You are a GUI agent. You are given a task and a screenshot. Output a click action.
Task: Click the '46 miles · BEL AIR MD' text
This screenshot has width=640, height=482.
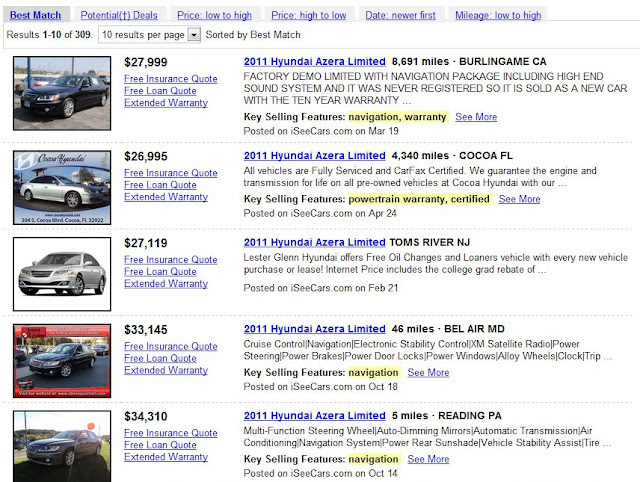[x=448, y=329]
